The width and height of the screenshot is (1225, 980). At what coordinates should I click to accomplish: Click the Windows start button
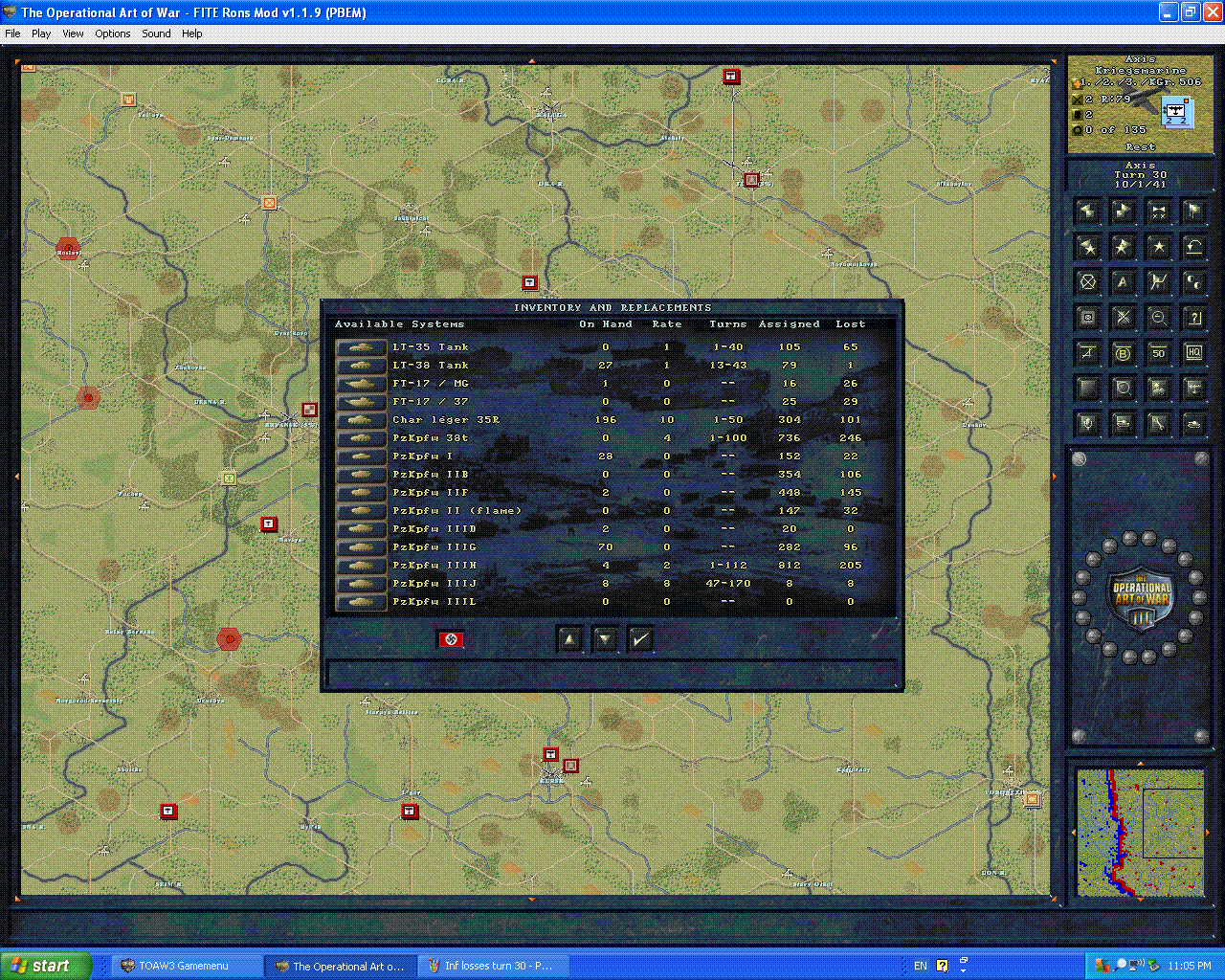(46, 966)
